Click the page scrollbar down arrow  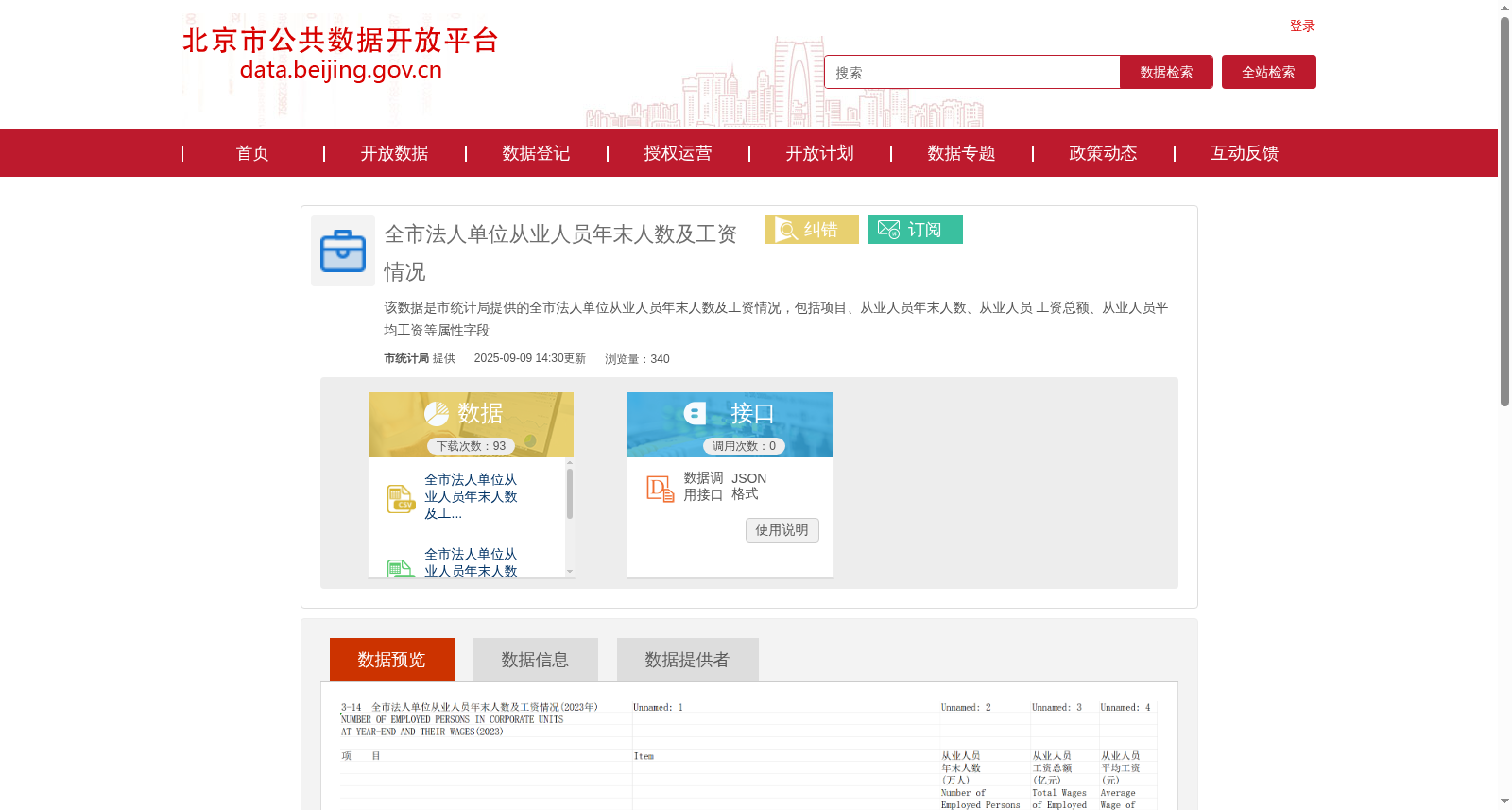coord(1504,801)
